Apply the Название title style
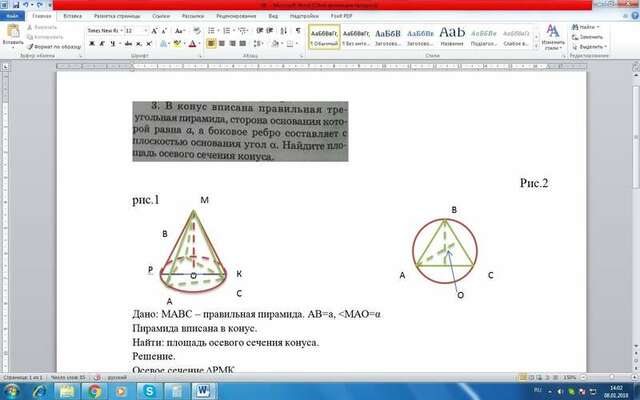 [452, 36]
